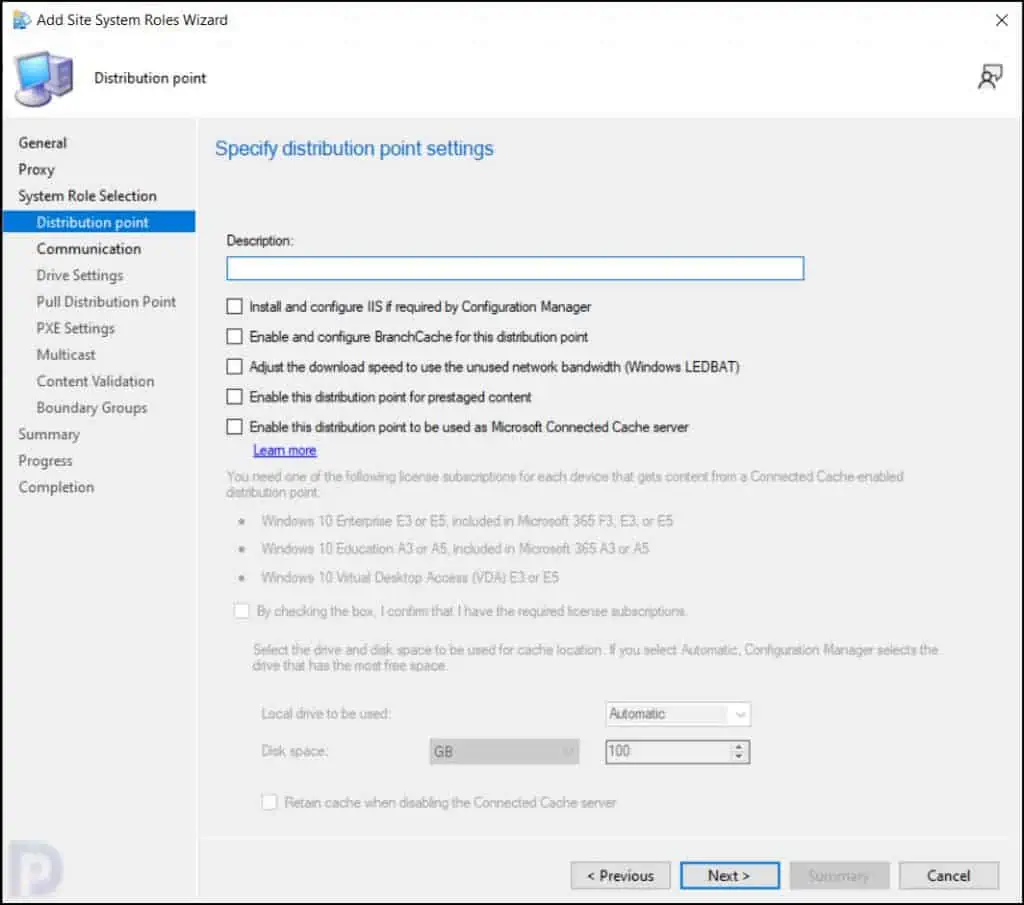The image size is (1024, 905).
Task: Decrease disk space with the down arrow
Action: coord(739,756)
